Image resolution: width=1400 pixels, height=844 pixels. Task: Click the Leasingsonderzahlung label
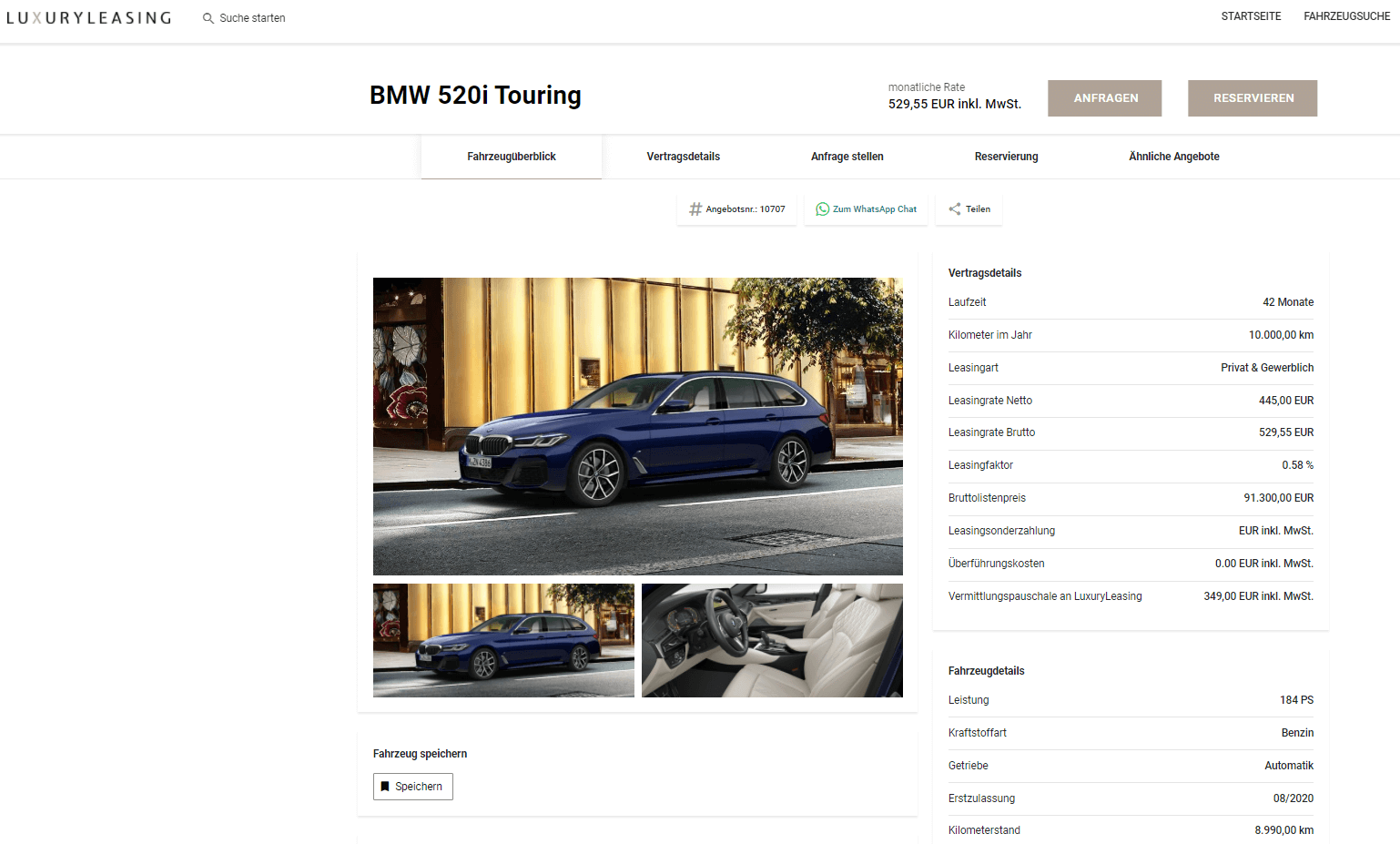pos(1001,531)
